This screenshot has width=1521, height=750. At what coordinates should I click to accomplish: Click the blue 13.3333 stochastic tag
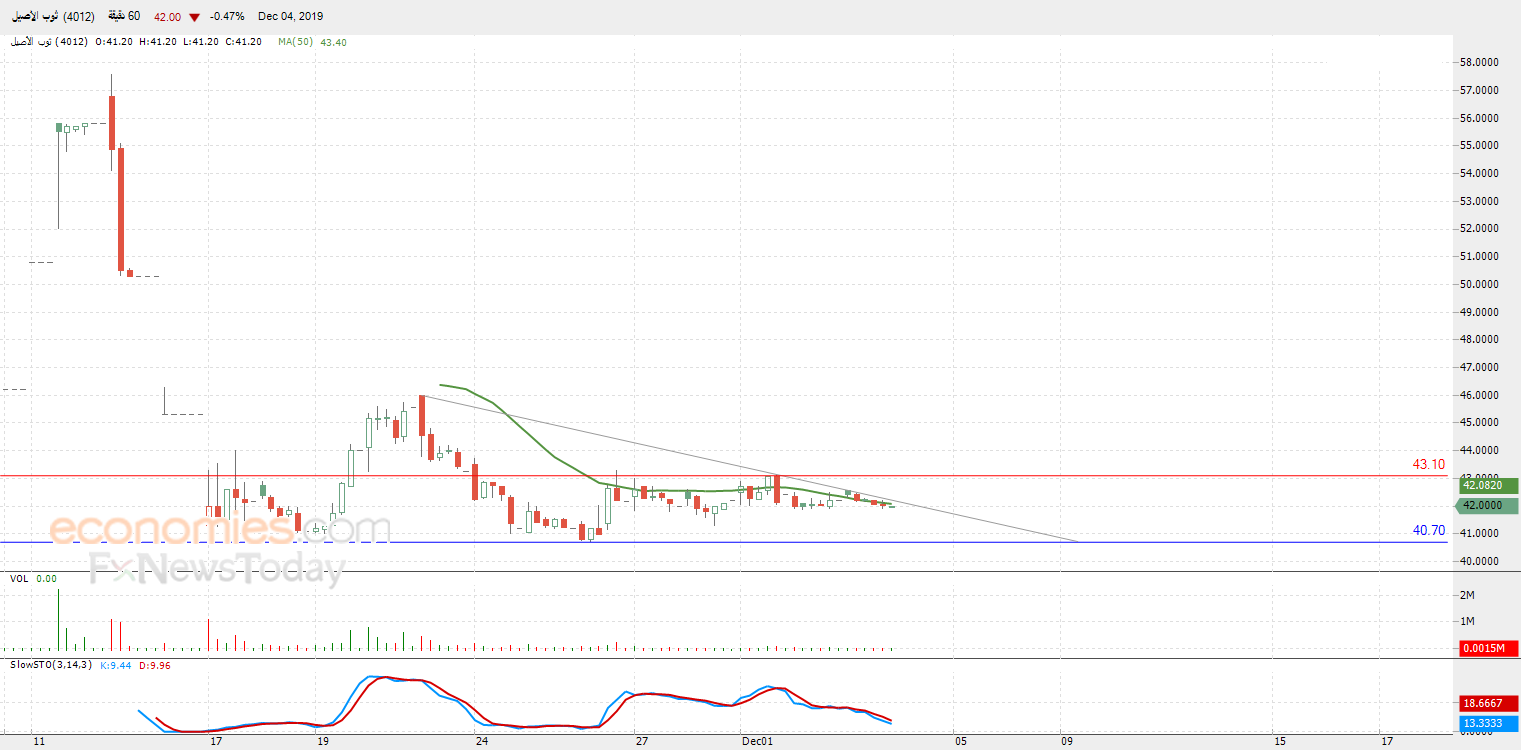click(x=1488, y=723)
